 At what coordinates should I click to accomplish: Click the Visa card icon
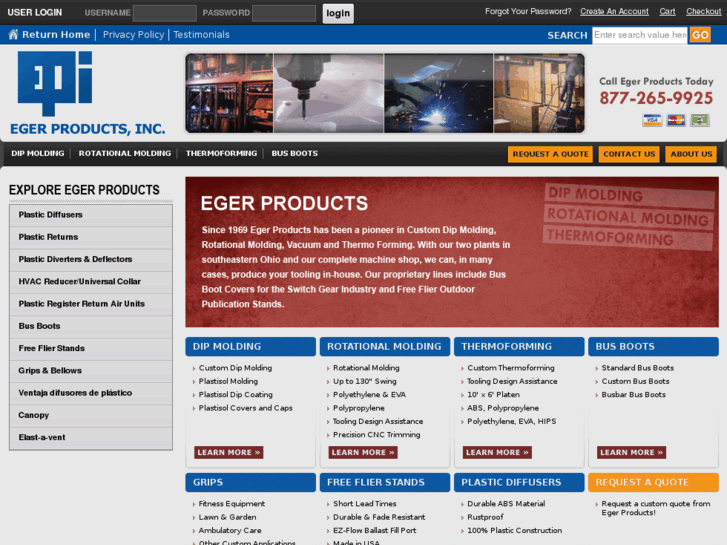pyautogui.click(x=652, y=120)
